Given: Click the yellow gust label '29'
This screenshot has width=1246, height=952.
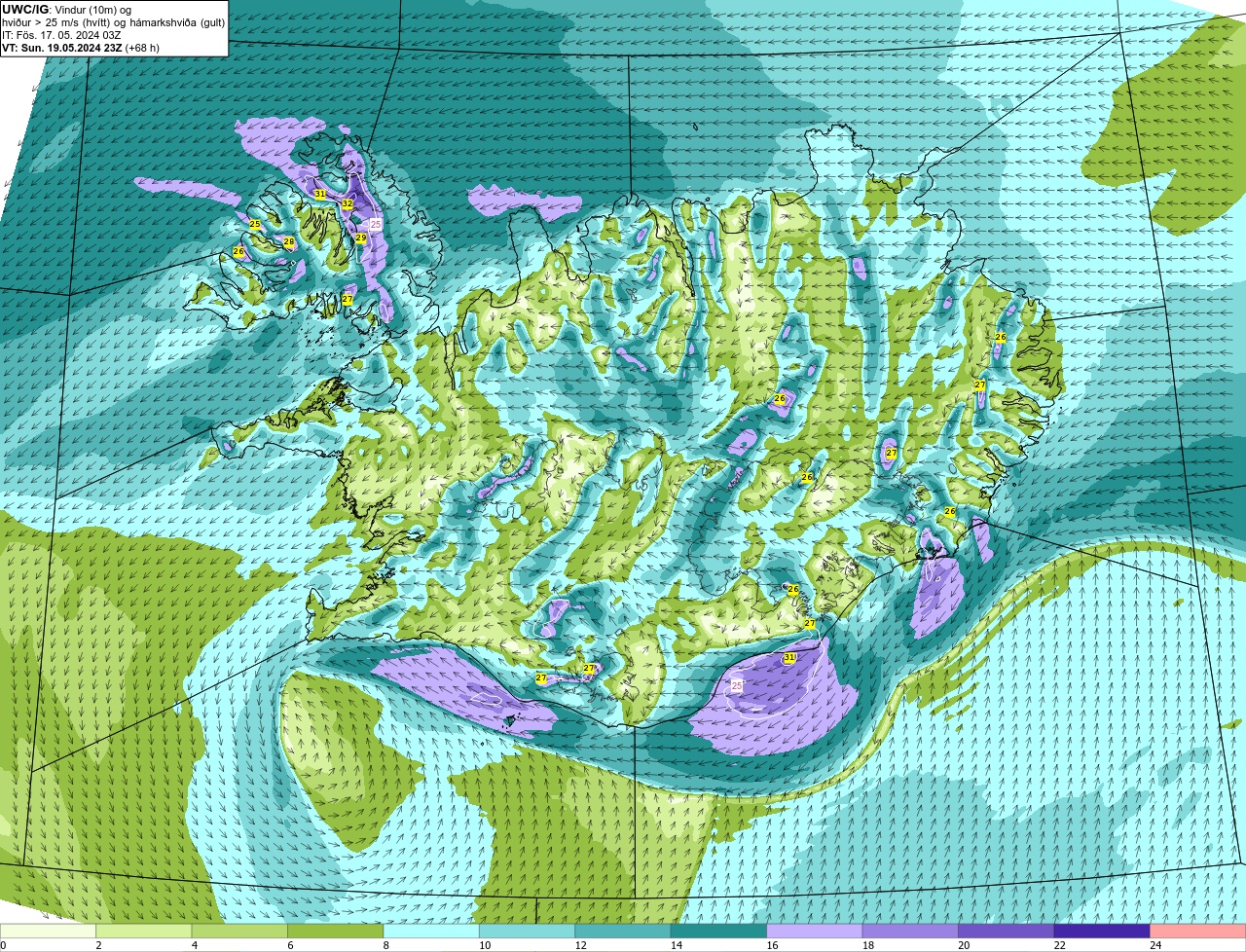Looking at the screenshot, I should [x=360, y=238].
